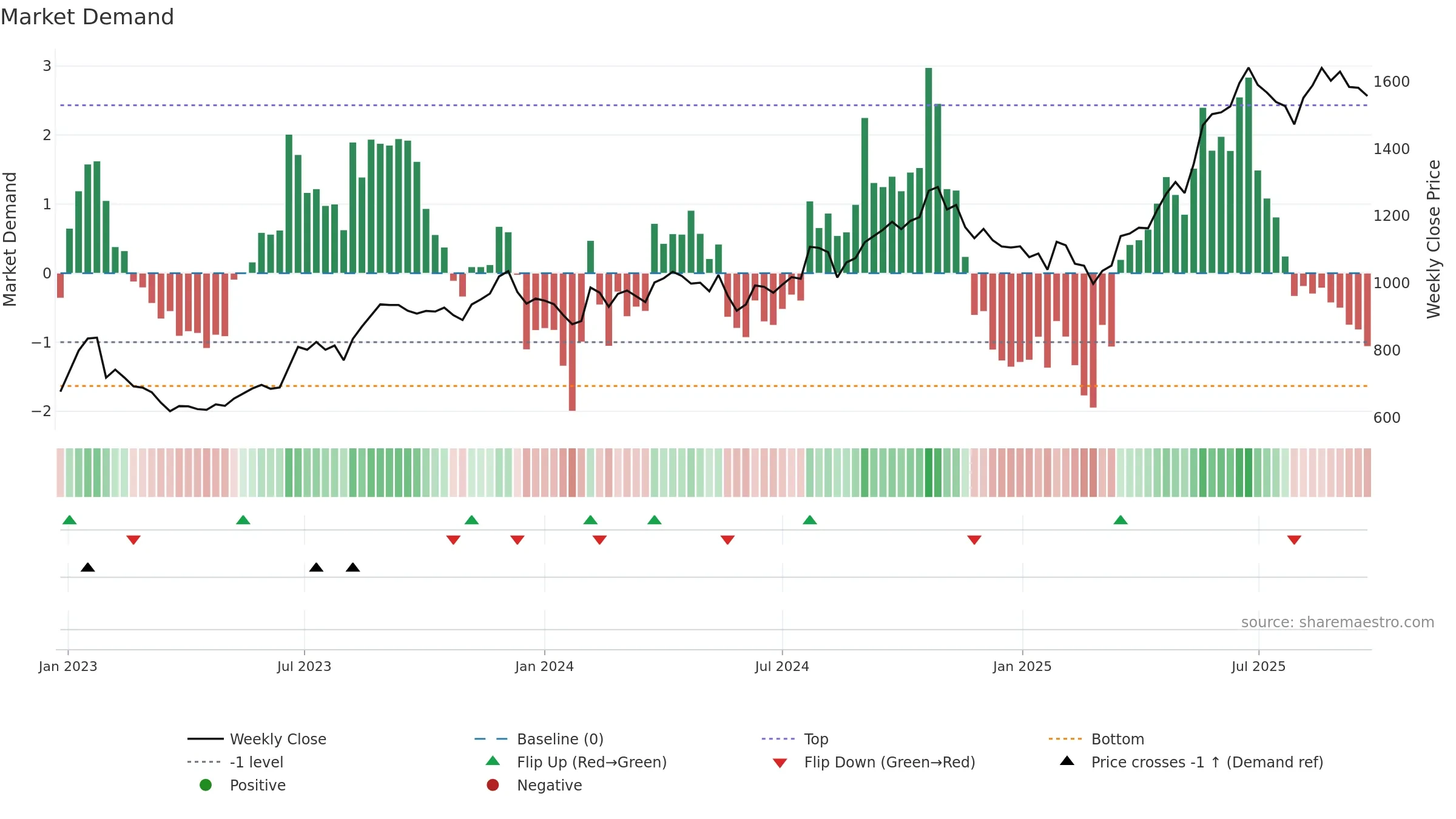Click the source: sharemaestro.com text
Image resolution: width=1456 pixels, height=819 pixels.
(x=1338, y=622)
